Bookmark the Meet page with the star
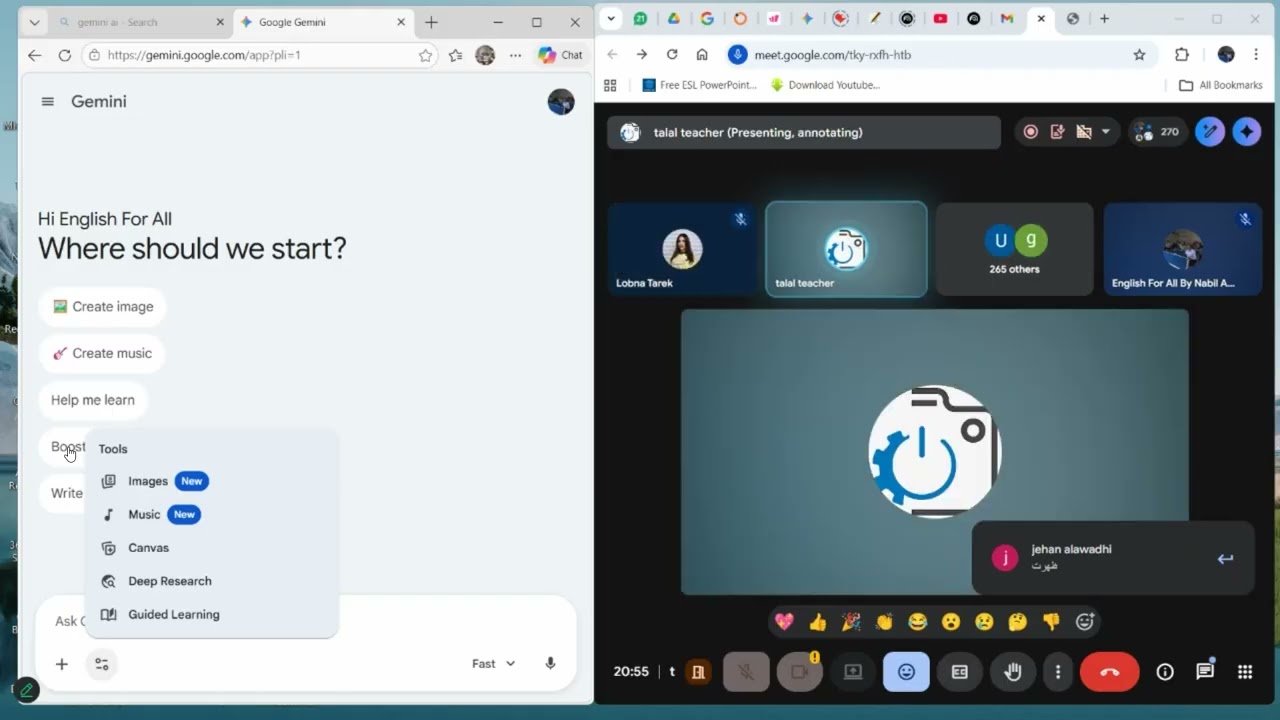Image resolution: width=1280 pixels, height=720 pixels. click(1139, 55)
